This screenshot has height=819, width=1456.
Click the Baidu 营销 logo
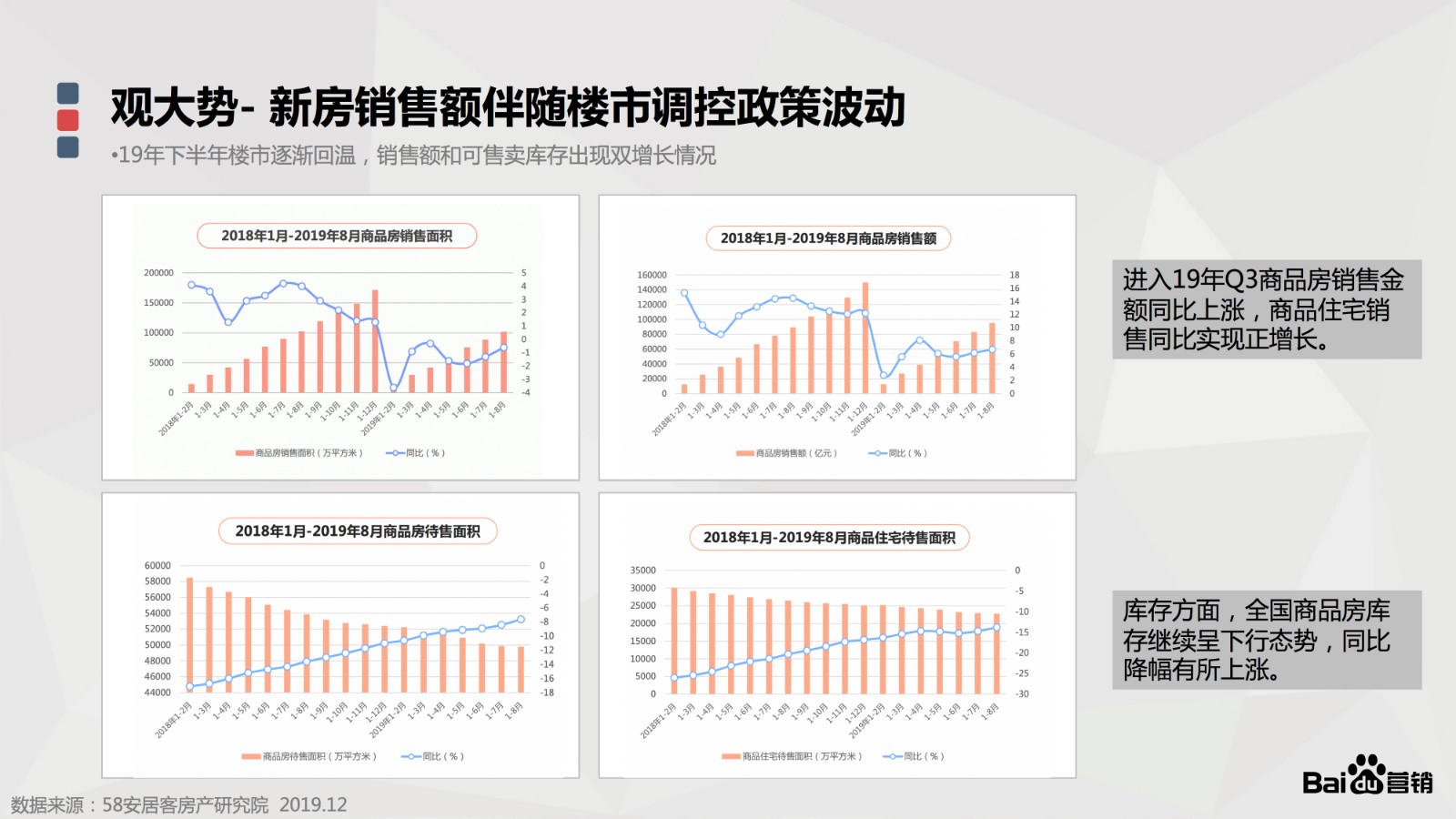1367,776
